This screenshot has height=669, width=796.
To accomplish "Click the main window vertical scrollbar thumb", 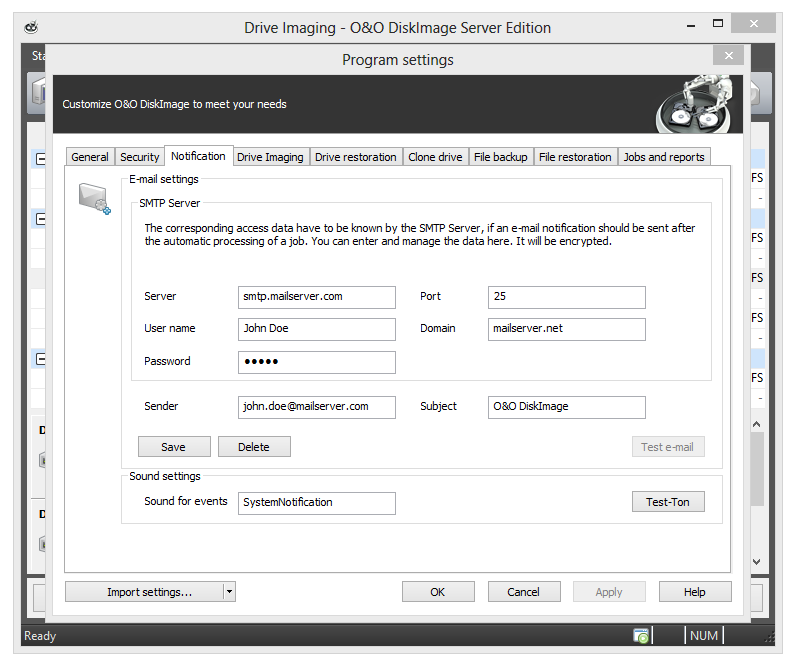I will [757, 469].
